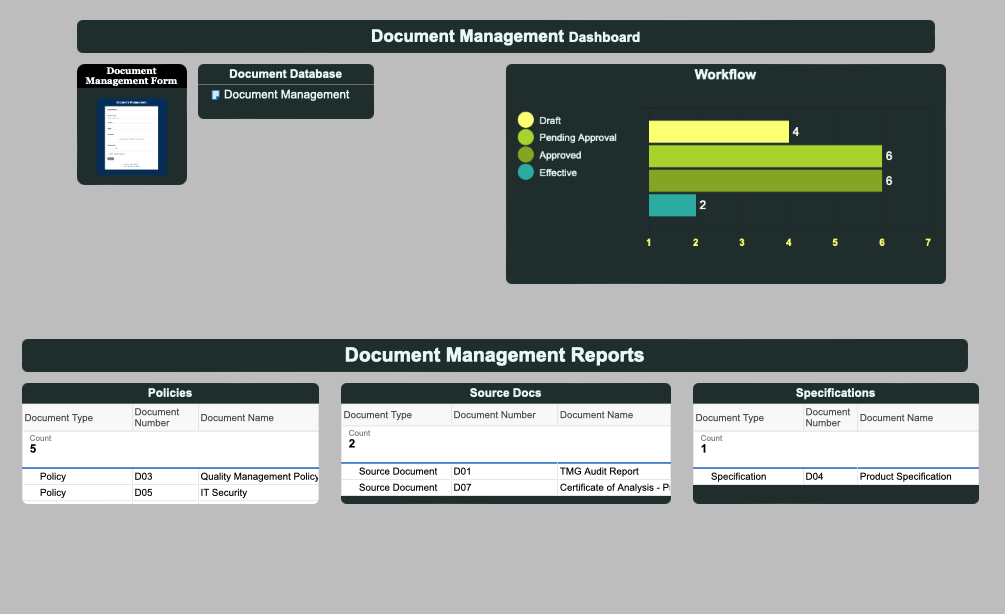Open the TMG Audit Report row
Viewport: 1005px width, 614px height.
(x=598, y=471)
